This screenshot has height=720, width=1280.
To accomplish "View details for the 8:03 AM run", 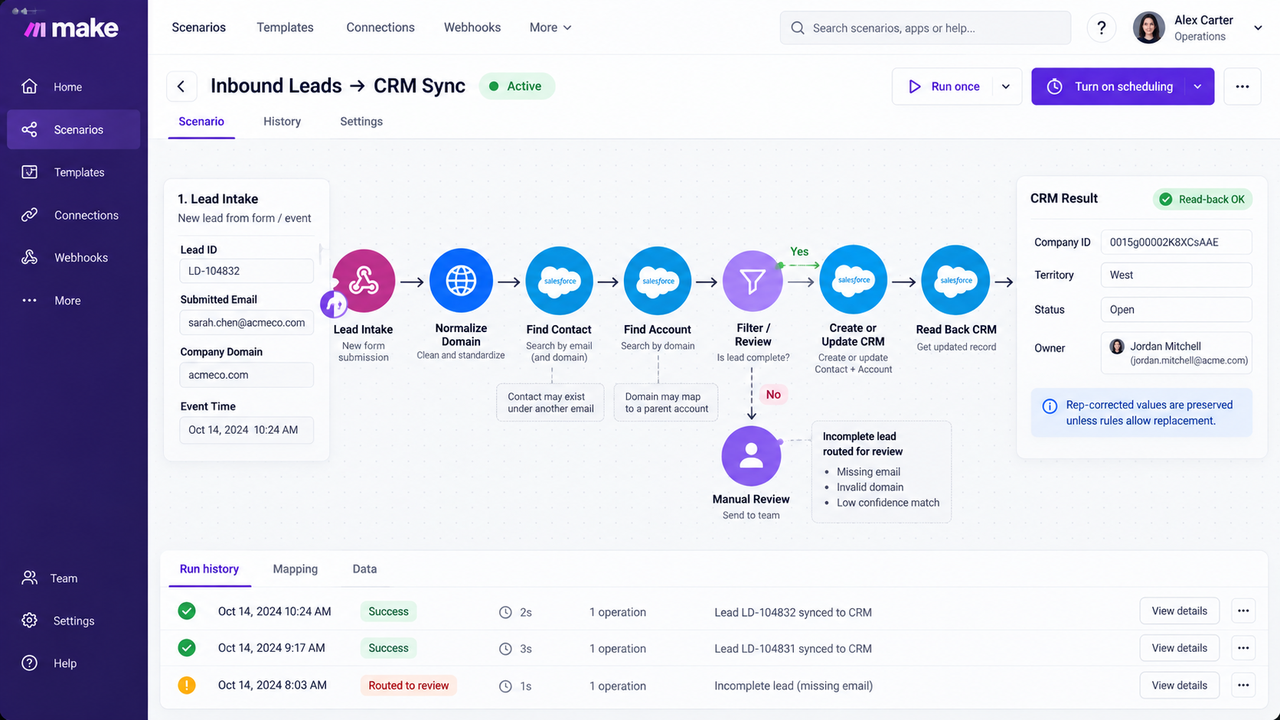I will pyautogui.click(x=1180, y=685).
